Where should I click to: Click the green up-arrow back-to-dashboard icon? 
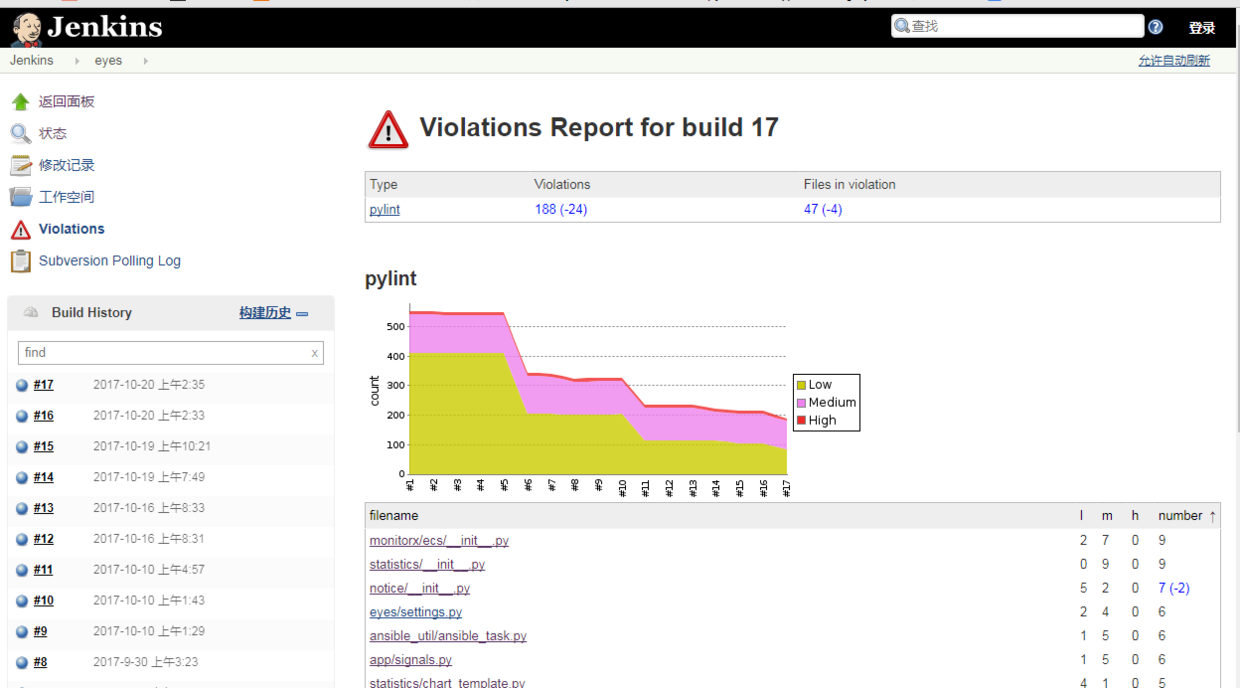[21, 102]
